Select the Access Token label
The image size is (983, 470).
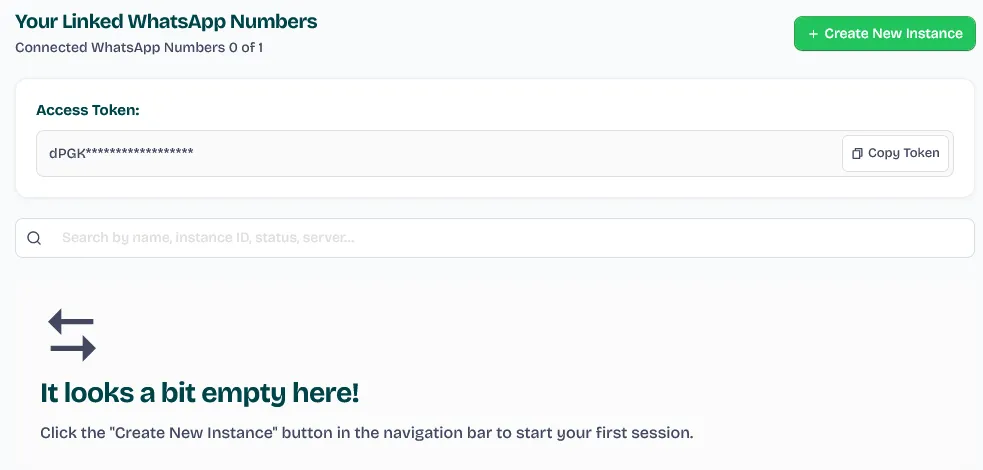pos(87,110)
